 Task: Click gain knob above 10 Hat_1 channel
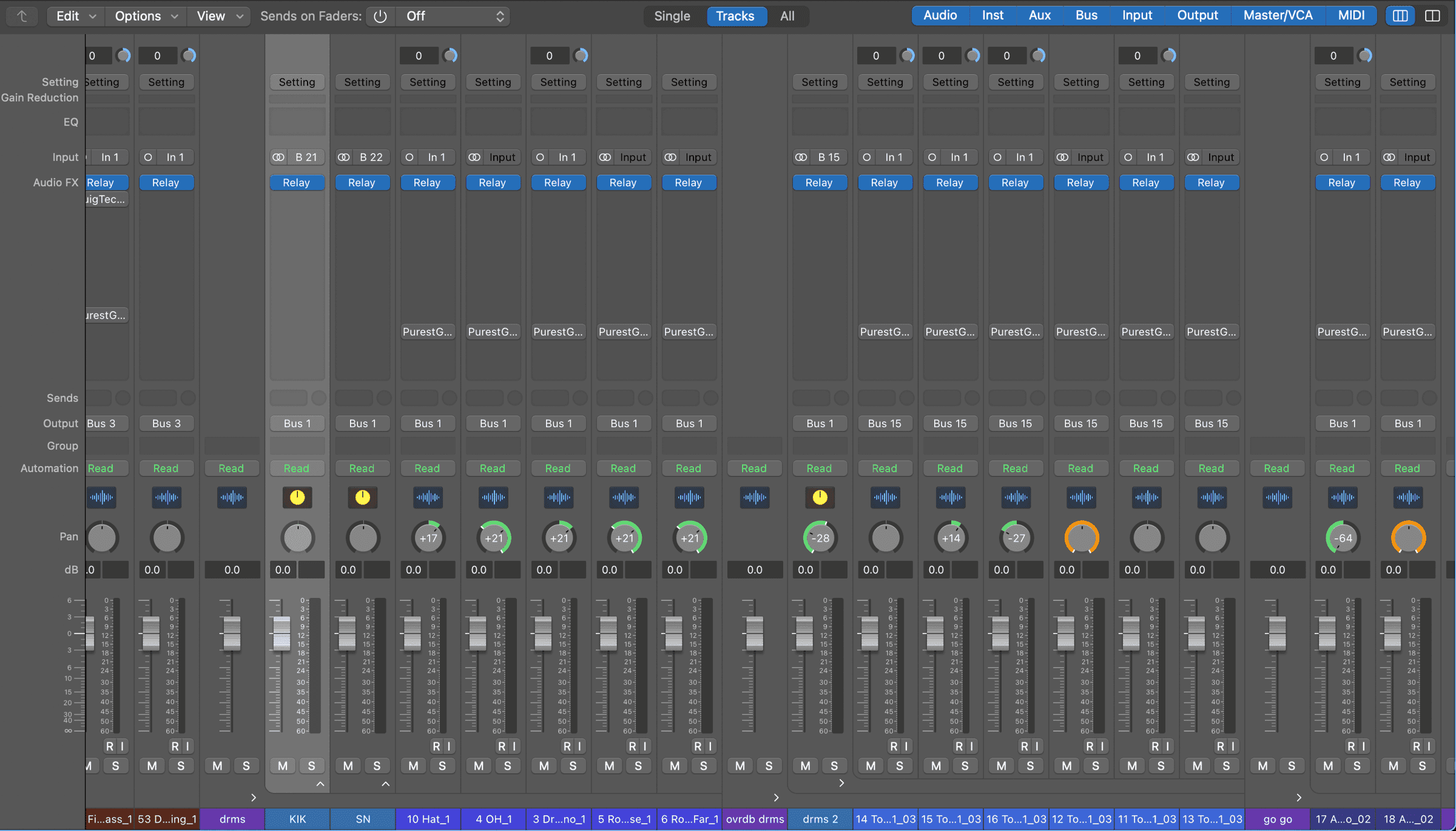[450, 56]
